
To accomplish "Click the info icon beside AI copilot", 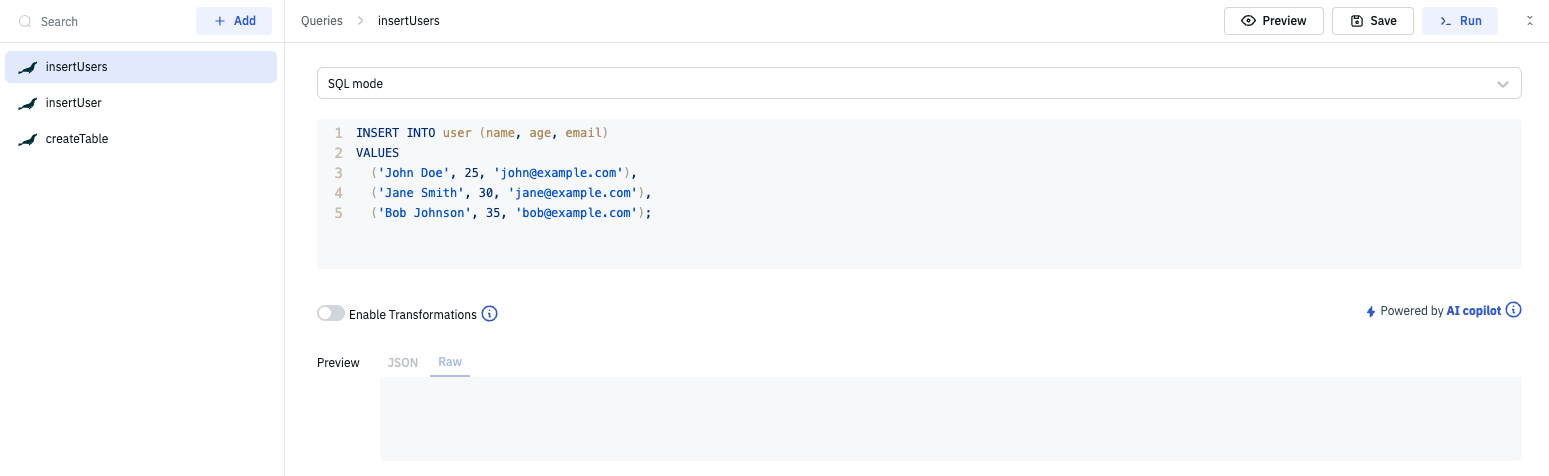I will [1513, 310].
